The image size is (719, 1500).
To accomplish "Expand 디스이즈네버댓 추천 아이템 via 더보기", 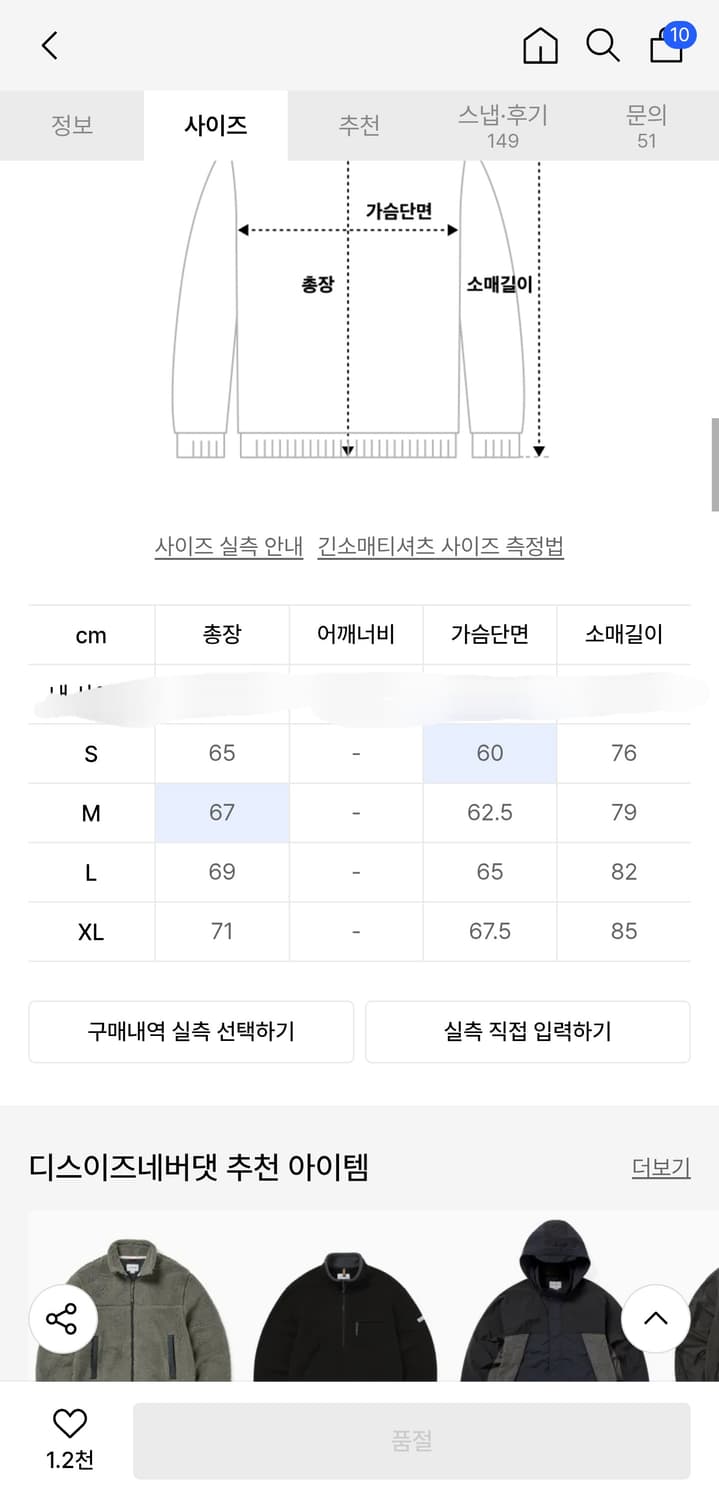I will click(660, 1167).
